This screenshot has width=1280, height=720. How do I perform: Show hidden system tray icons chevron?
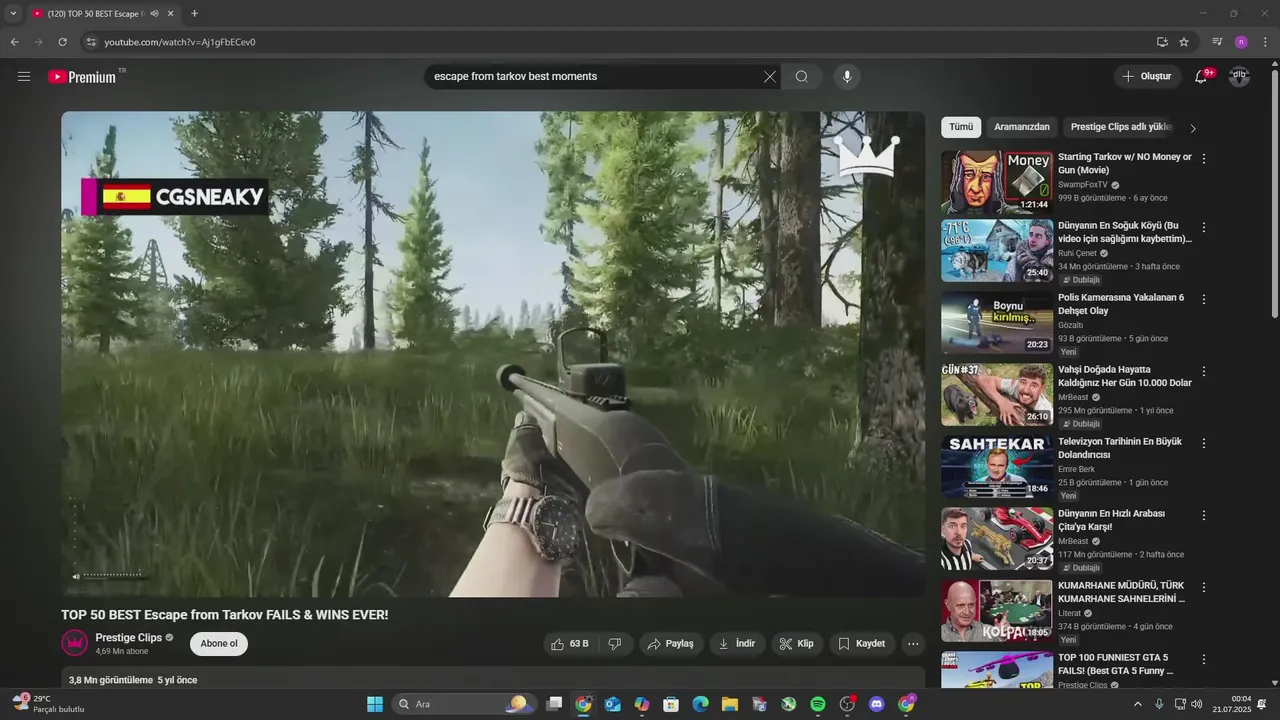pyautogui.click(x=1137, y=704)
